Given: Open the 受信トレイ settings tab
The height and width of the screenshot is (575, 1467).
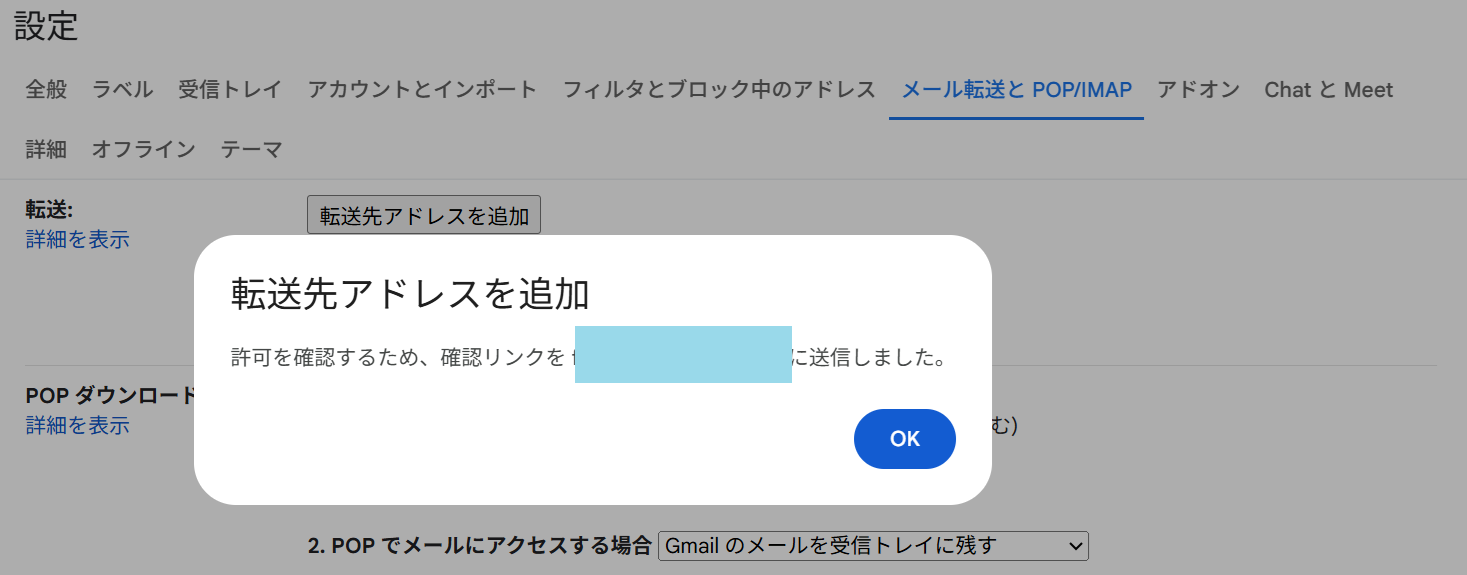Looking at the screenshot, I should [x=230, y=90].
